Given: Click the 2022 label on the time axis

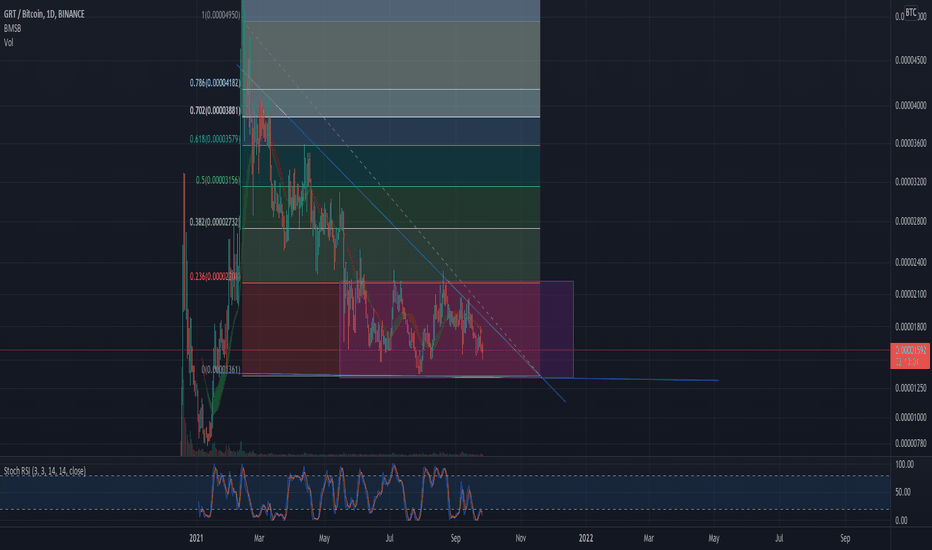Looking at the screenshot, I should click(x=586, y=538).
